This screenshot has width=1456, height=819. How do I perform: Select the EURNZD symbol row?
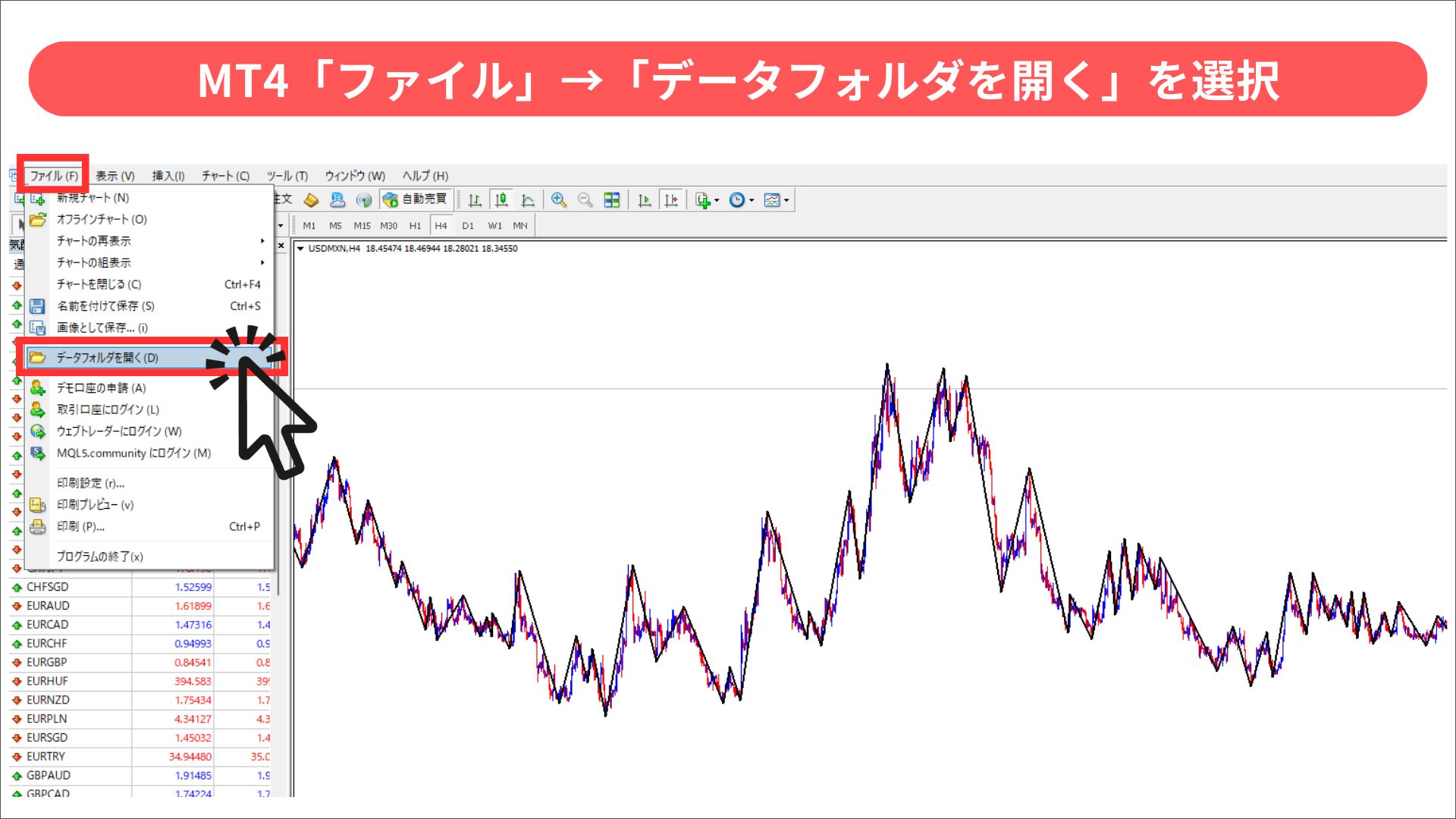tap(140, 701)
